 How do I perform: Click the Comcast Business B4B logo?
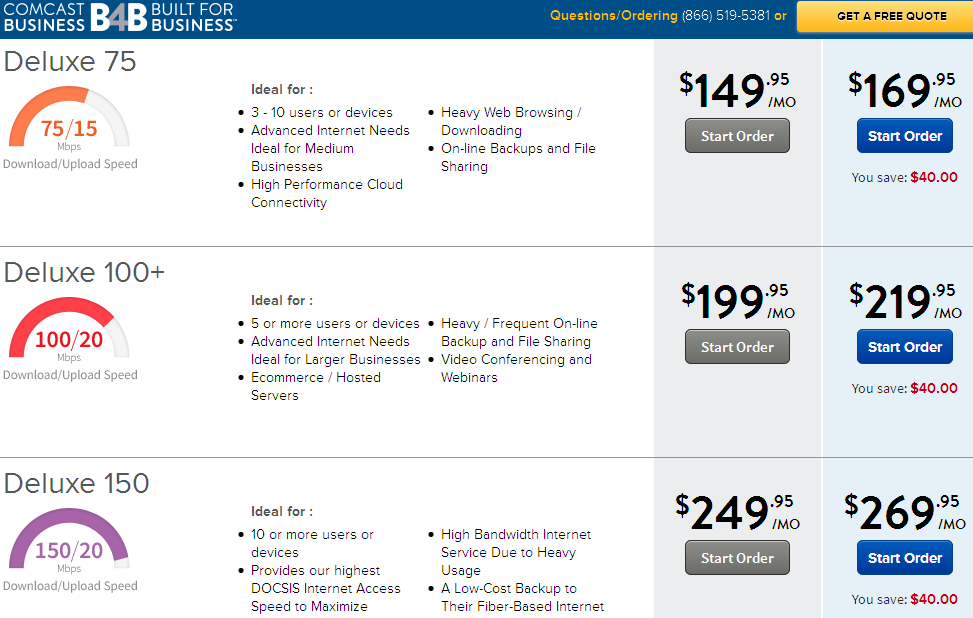[119, 17]
